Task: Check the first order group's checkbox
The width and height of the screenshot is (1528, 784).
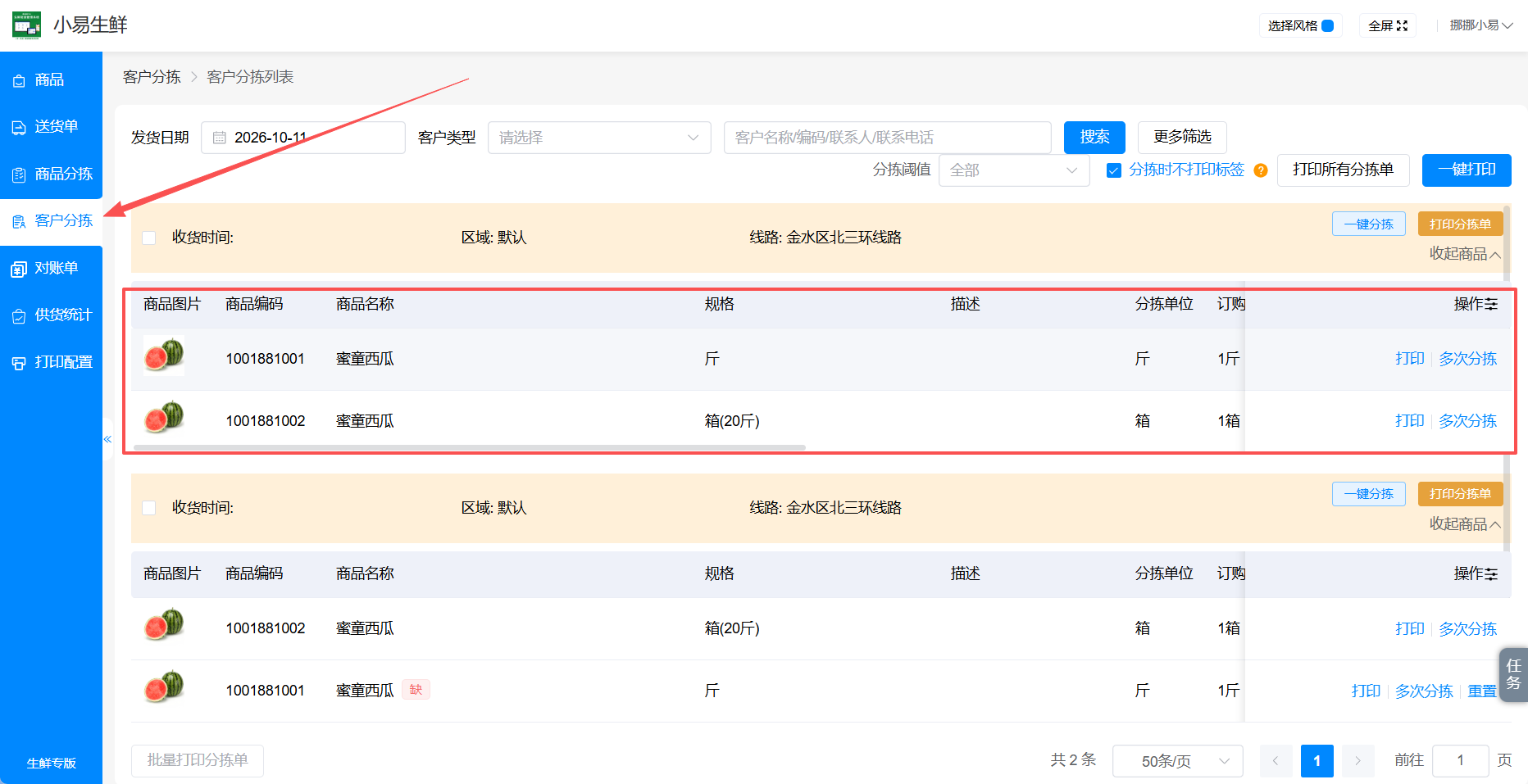Action: 149,238
